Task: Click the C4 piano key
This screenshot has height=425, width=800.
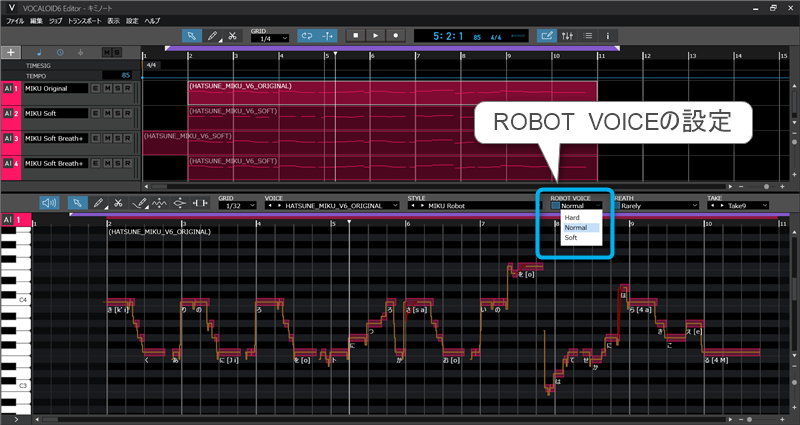Action: (16, 300)
